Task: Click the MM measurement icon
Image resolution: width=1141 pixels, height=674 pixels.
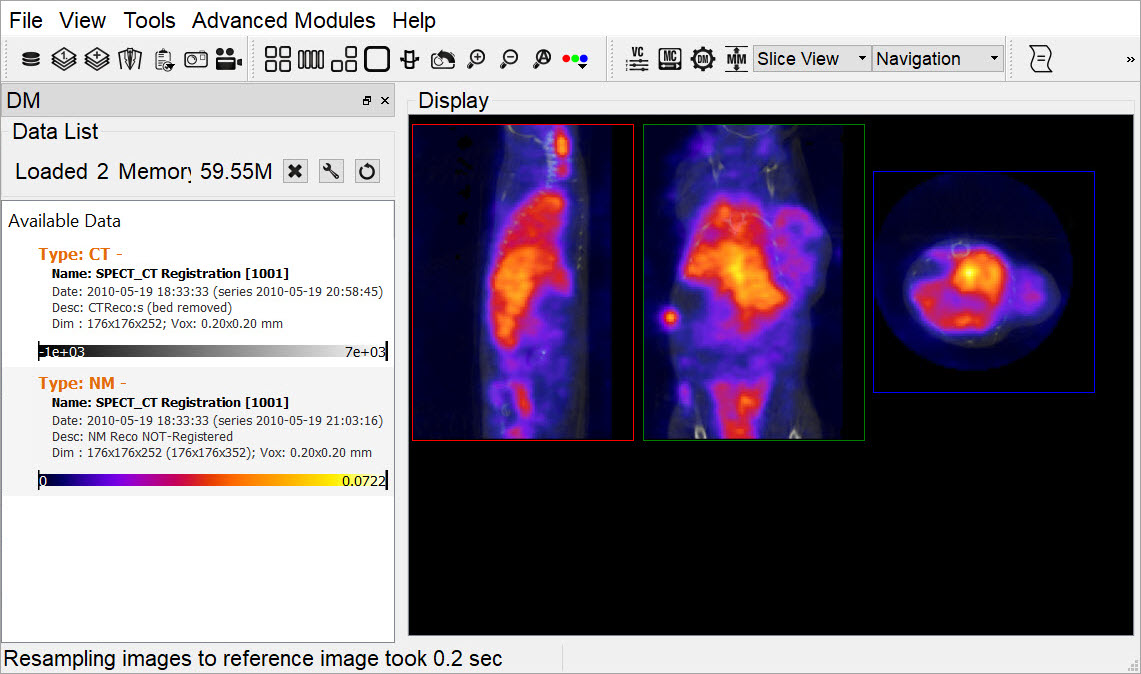Action: [x=736, y=59]
